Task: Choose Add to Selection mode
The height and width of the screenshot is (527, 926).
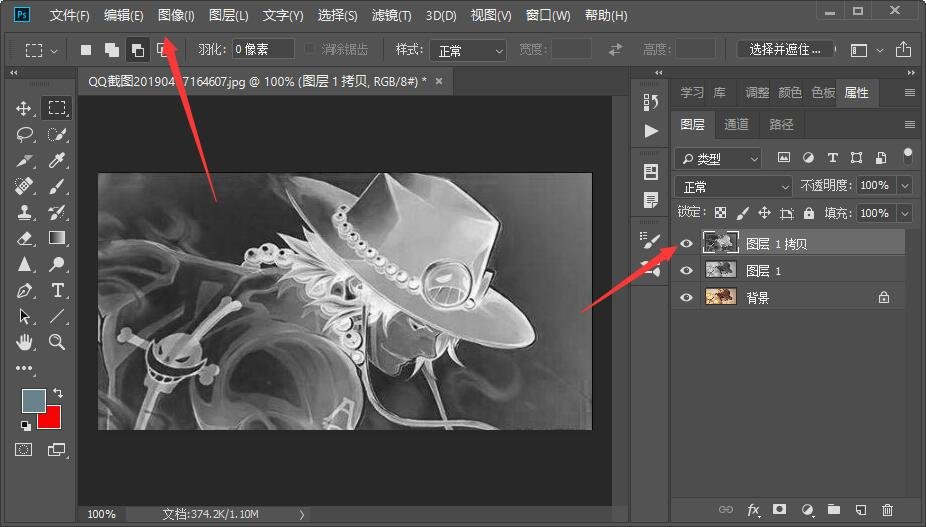Action: tap(112, 50)
